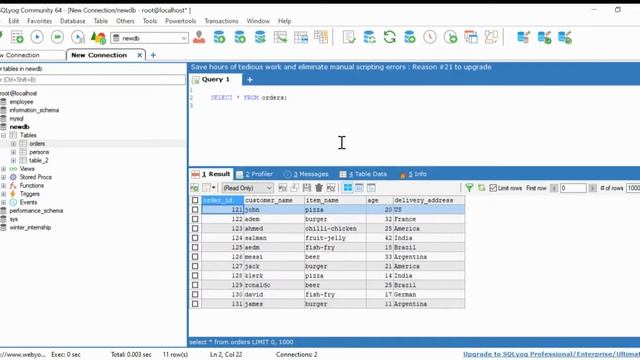Run all queries with double-arrow icon

[x=58, y=37]
